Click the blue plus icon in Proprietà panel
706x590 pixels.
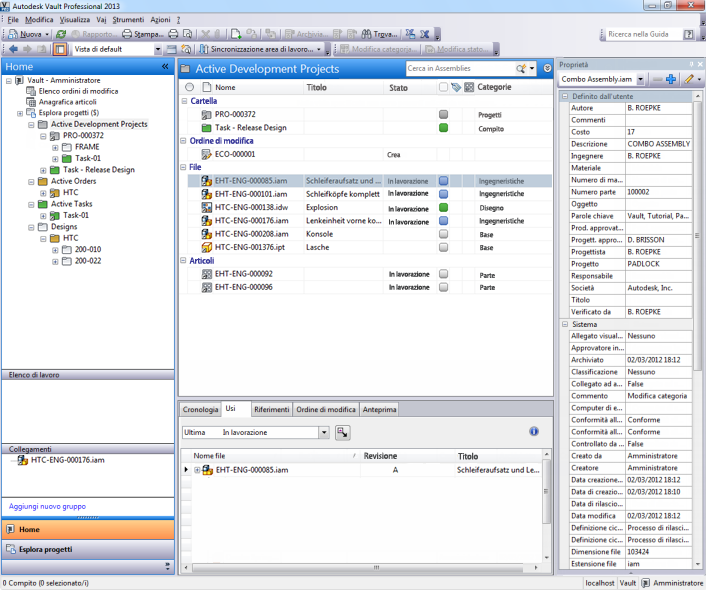[x=671, y=79]
